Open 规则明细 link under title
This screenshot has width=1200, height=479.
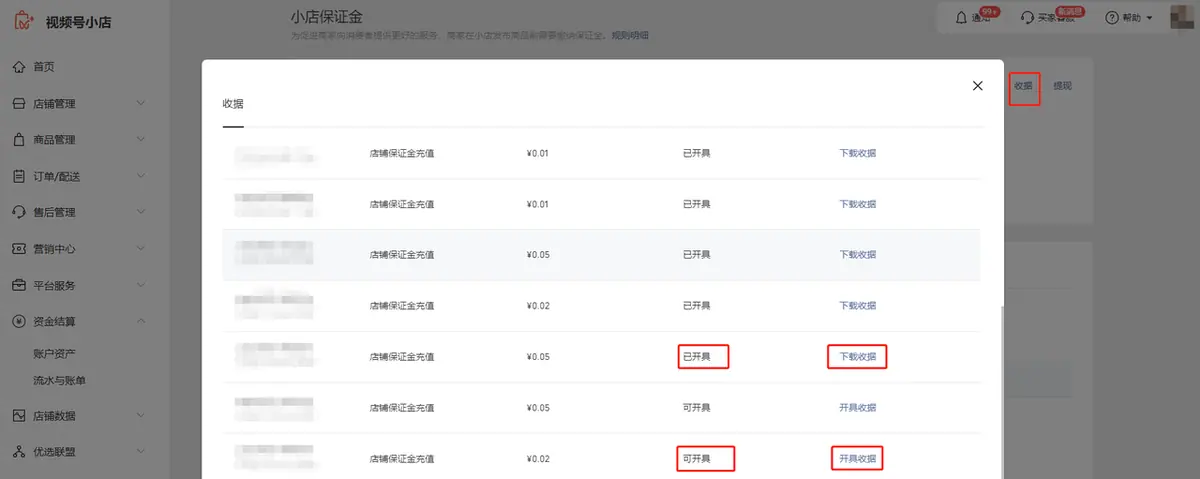[x=630, y=36]
